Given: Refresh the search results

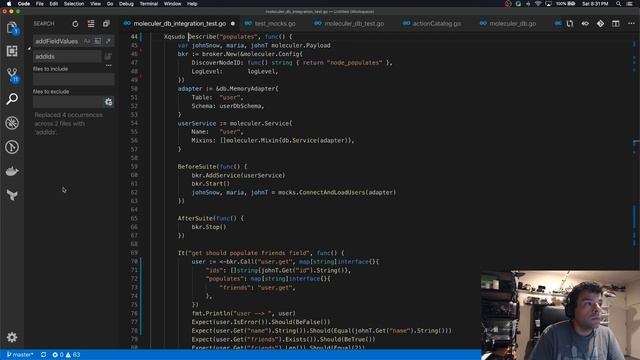Looking at the screenshot, I should pos(75,24).
